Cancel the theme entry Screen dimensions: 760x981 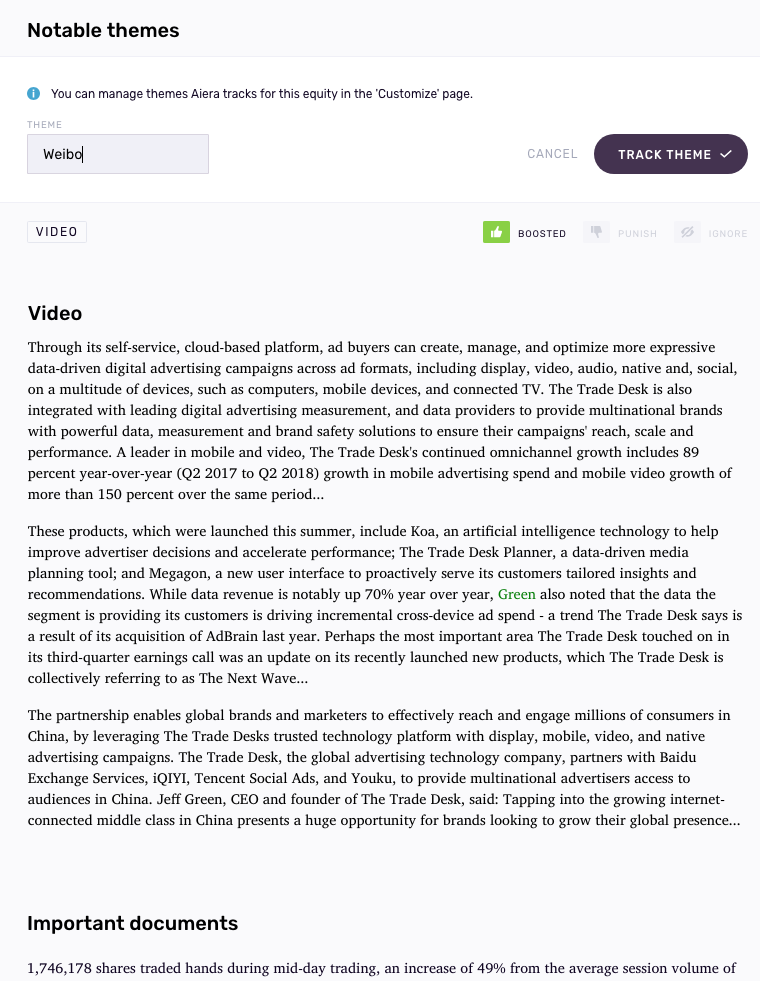tap(552, 154)
